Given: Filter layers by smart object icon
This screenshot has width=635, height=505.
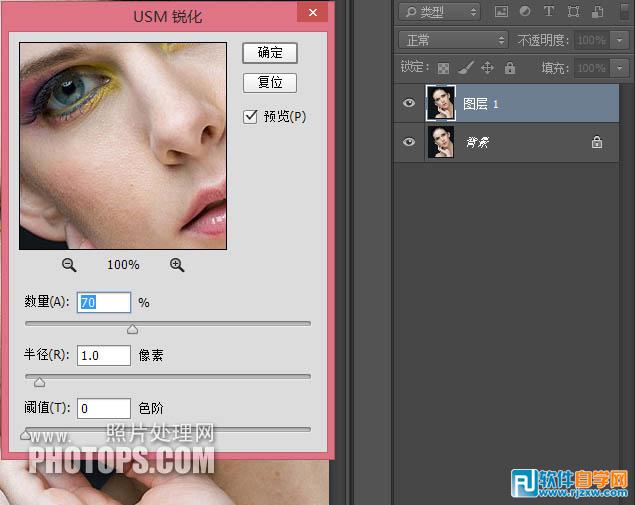Looking at the screenshot, I should click(597, 11).
